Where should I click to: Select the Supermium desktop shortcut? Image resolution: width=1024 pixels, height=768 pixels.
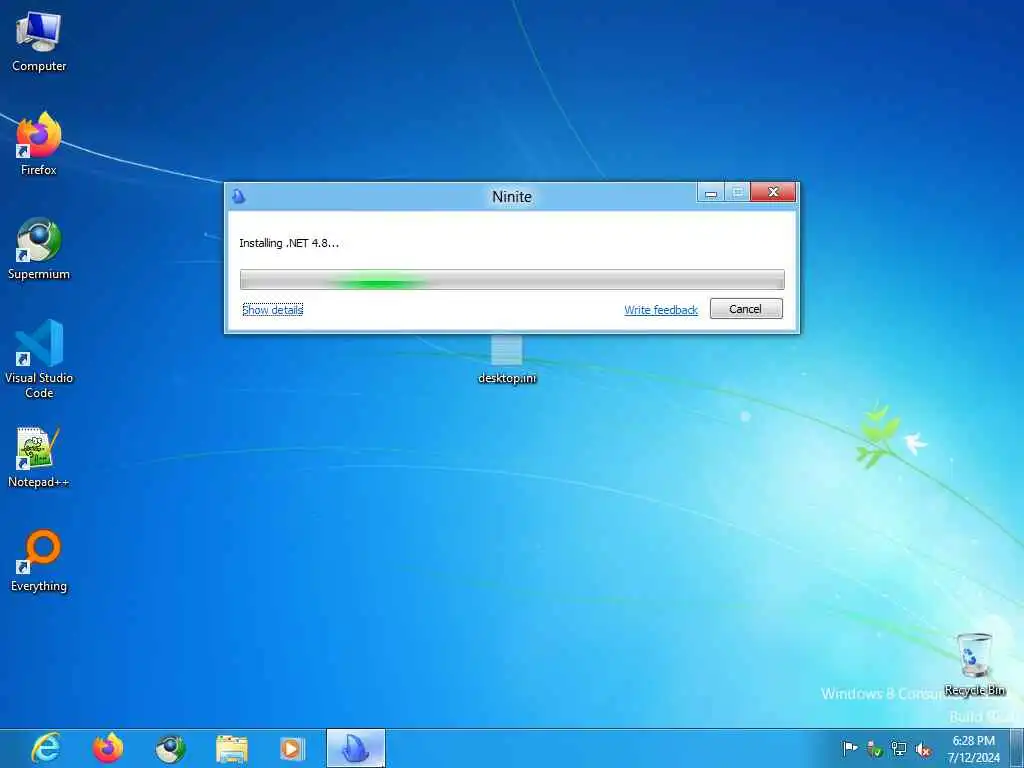[39, 248]
